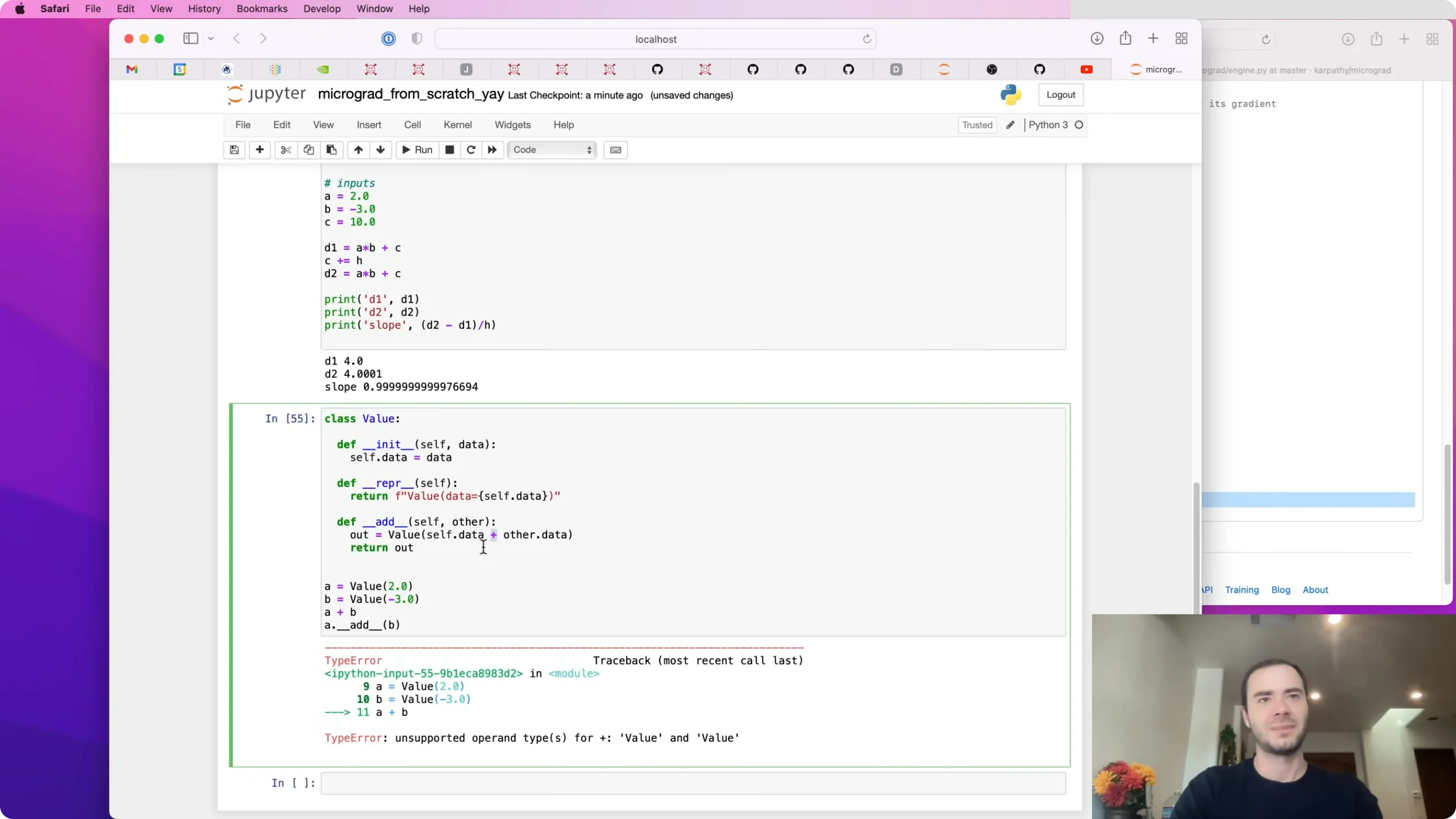The width and height of the screenshot is (1456, 819).
Task: Insert cell below with plus icon
Action: [259, 150]
